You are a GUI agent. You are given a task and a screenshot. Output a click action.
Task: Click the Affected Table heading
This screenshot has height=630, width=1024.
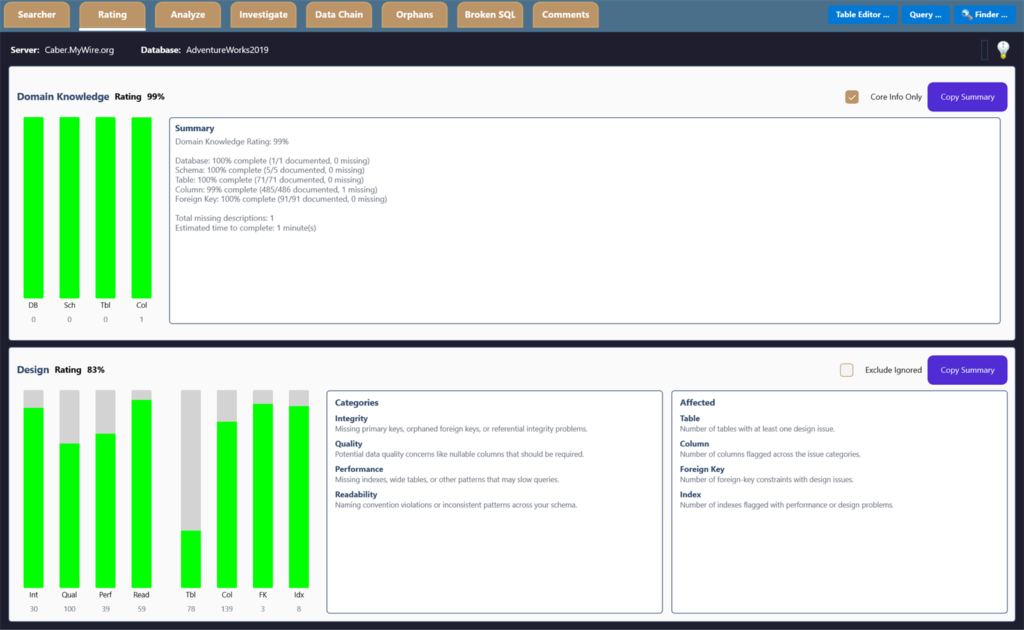pyautogui.click(x=690, y=418)
